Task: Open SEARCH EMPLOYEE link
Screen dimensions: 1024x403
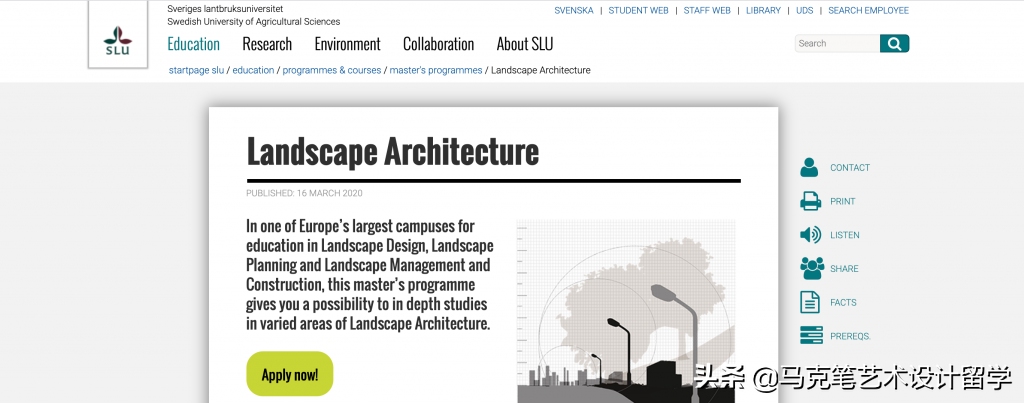Action: (869, 10)
